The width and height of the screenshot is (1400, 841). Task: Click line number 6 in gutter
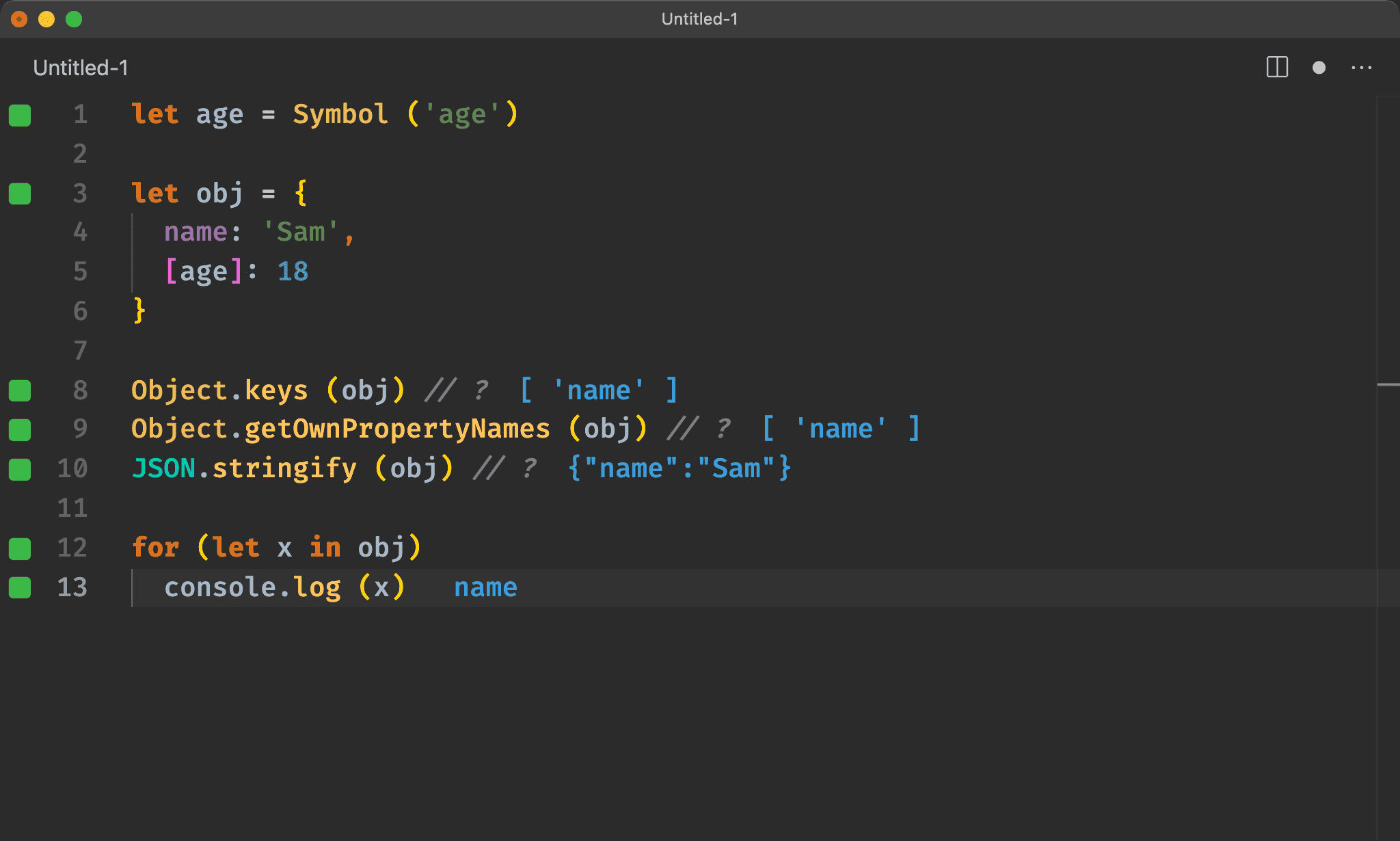click(80, 311)
